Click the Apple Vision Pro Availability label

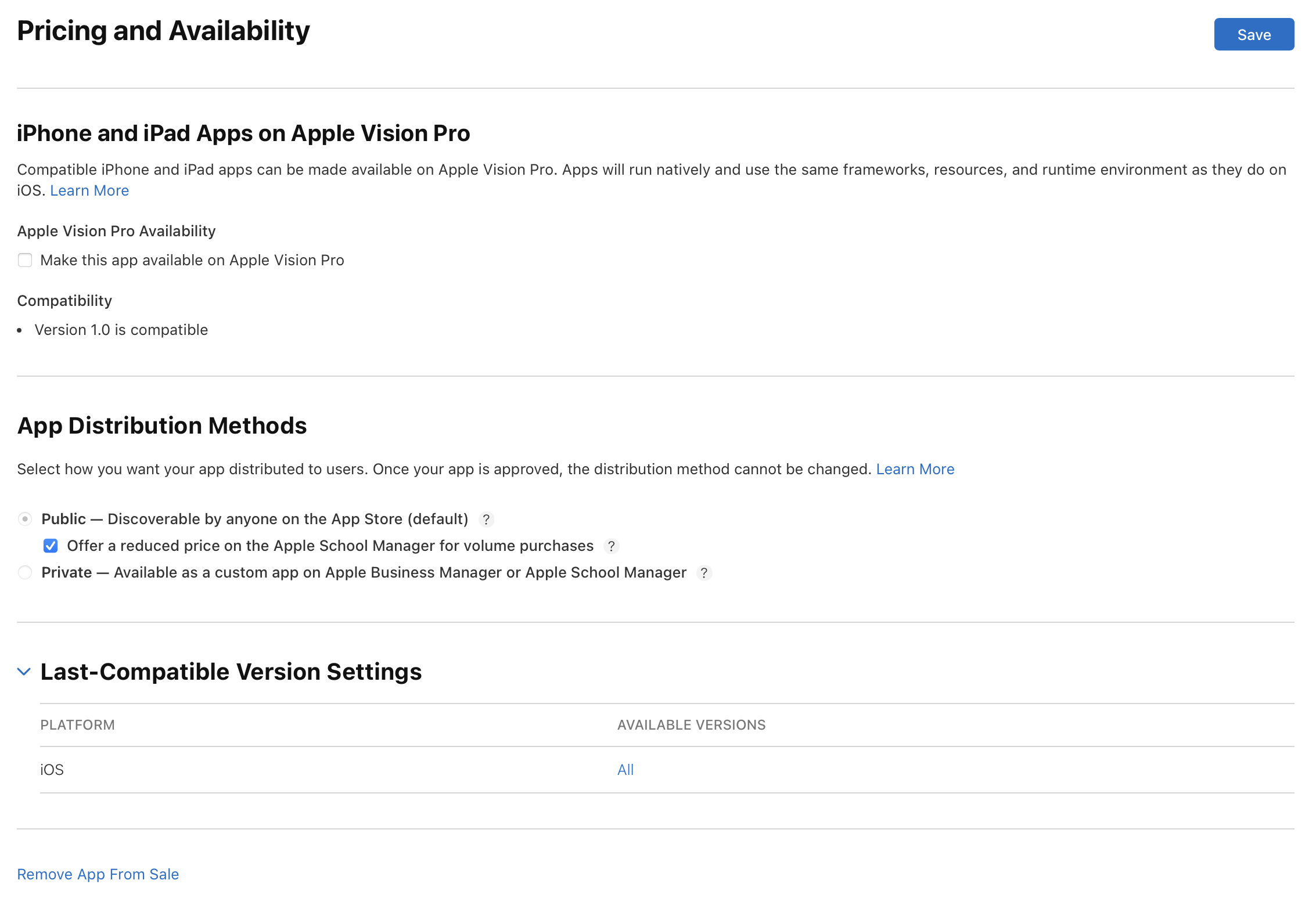[x=116, y=230]
